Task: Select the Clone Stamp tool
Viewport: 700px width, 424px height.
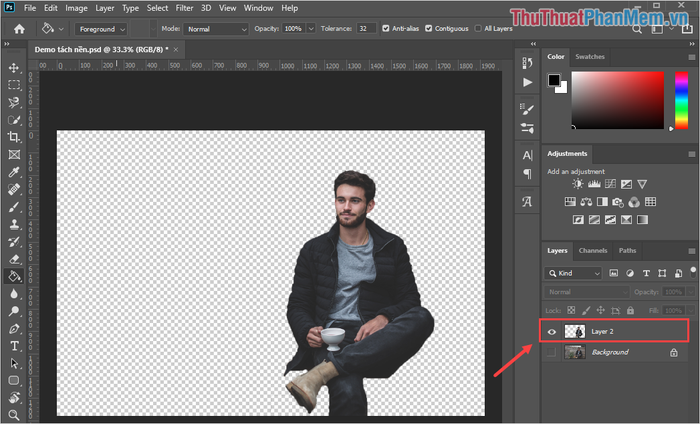Action: (14, 224)
